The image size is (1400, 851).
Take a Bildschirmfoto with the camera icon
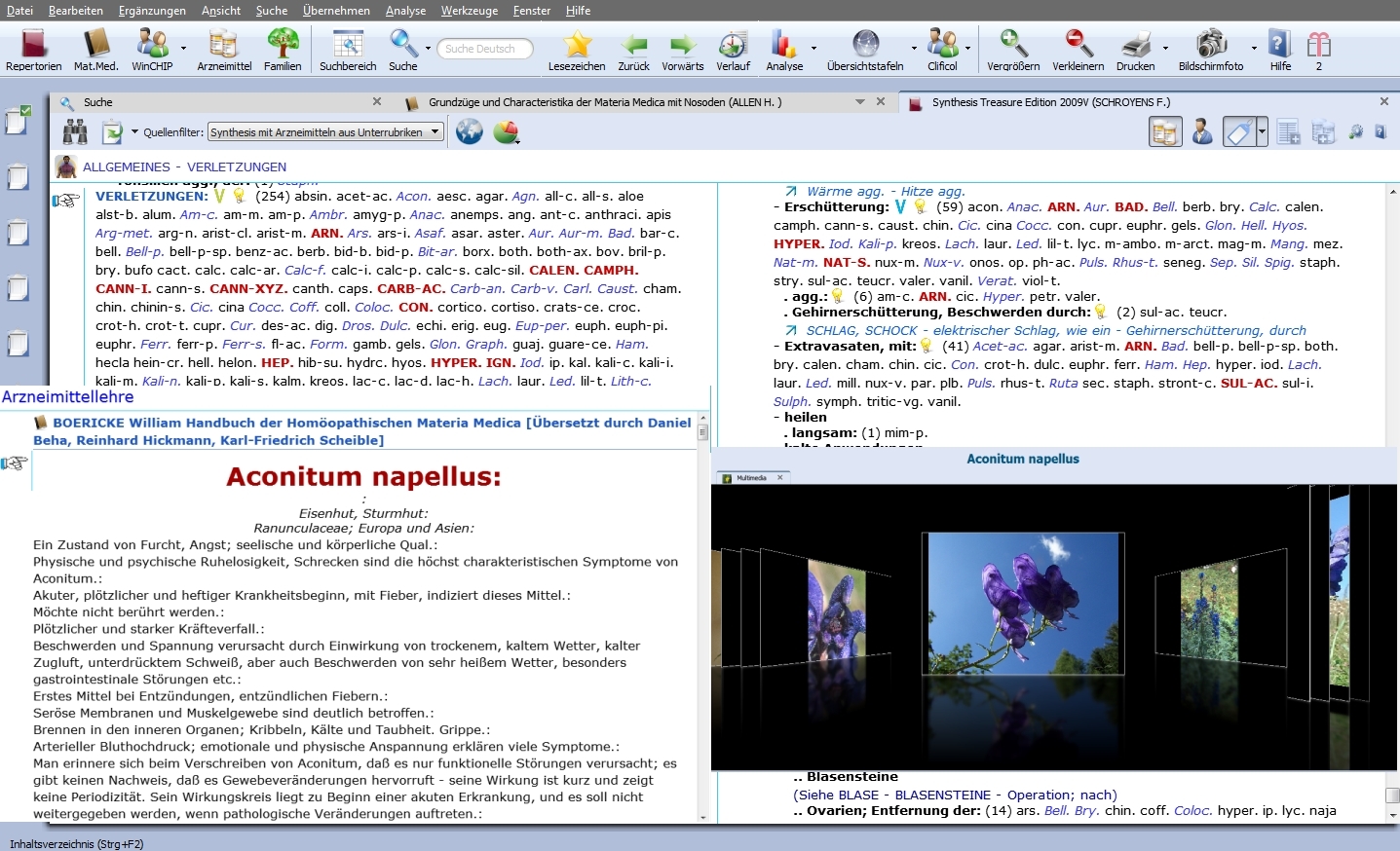pos(1211,50)
